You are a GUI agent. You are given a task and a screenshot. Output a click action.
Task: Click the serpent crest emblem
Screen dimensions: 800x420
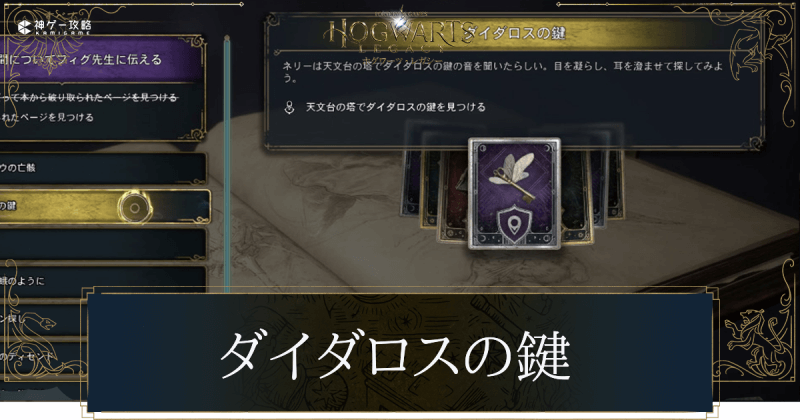tap(32, 328)
